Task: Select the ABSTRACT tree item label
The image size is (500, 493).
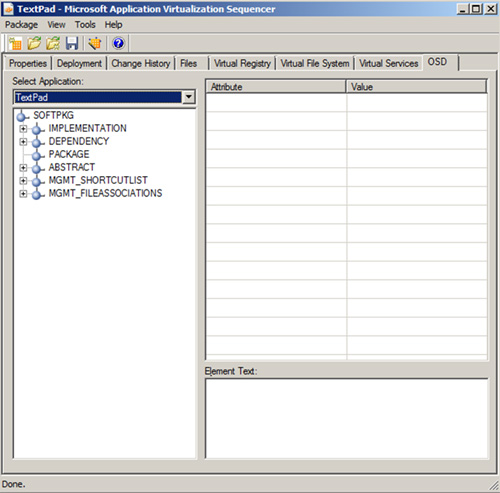Action: tap(72, 167)
